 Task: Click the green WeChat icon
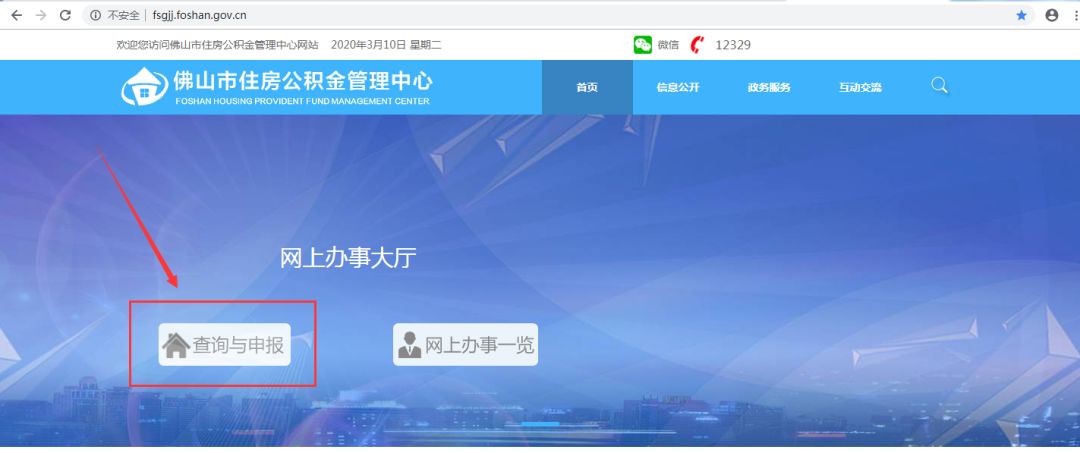[x=642, y=45]
